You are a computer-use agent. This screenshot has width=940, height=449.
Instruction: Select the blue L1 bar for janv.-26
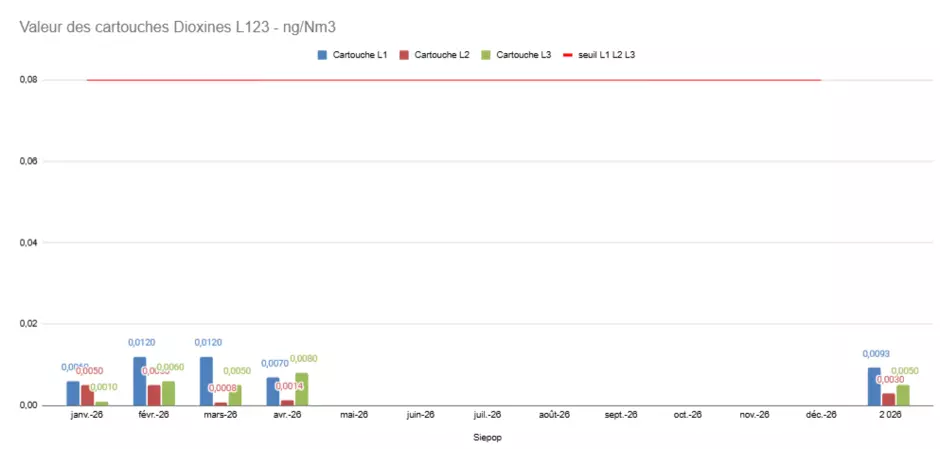point(73,393)
